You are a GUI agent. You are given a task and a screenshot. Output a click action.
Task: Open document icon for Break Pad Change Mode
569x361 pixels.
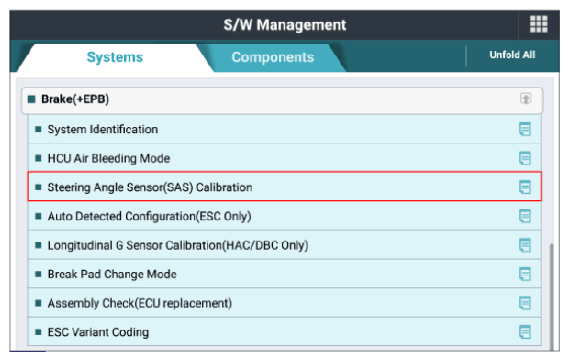pyautogui.click(x=525, y=274)
